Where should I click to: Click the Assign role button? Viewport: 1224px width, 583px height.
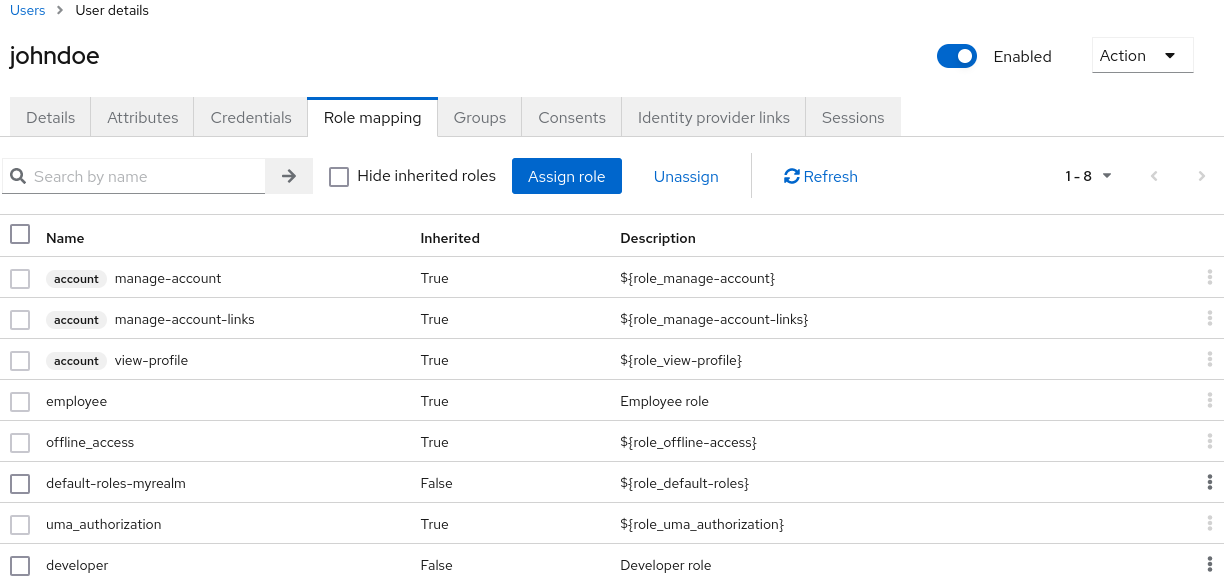(566, 176)
